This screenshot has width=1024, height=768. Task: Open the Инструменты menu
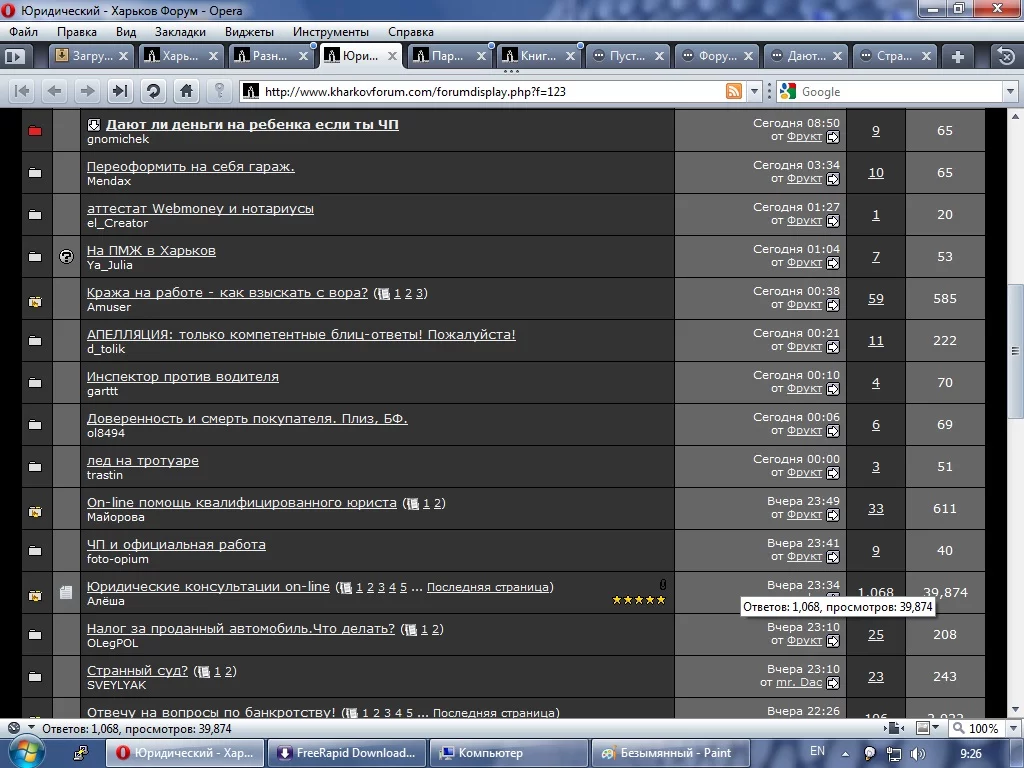pos(330,32)
